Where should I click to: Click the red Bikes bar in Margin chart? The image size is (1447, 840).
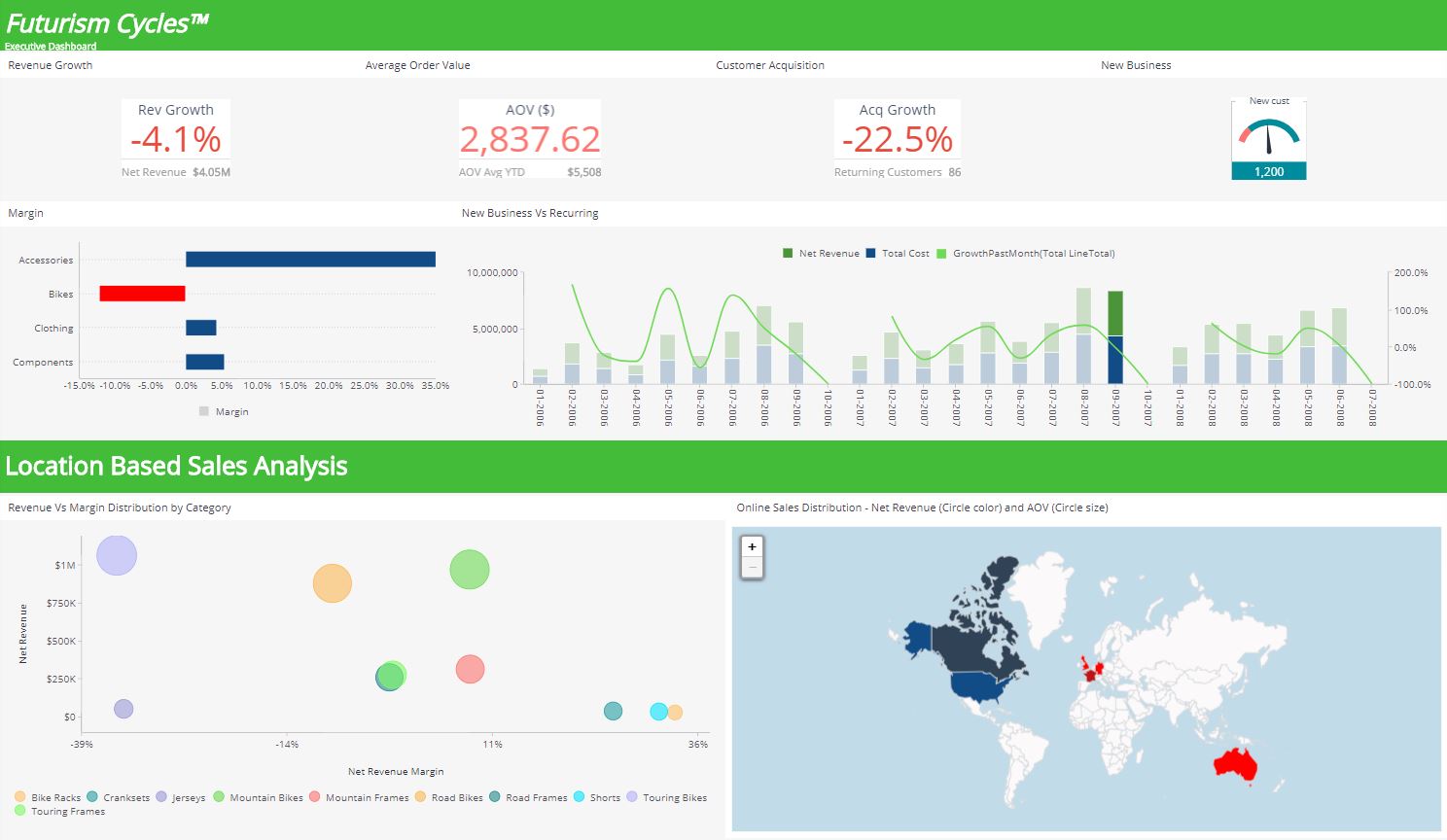point(142,292)
